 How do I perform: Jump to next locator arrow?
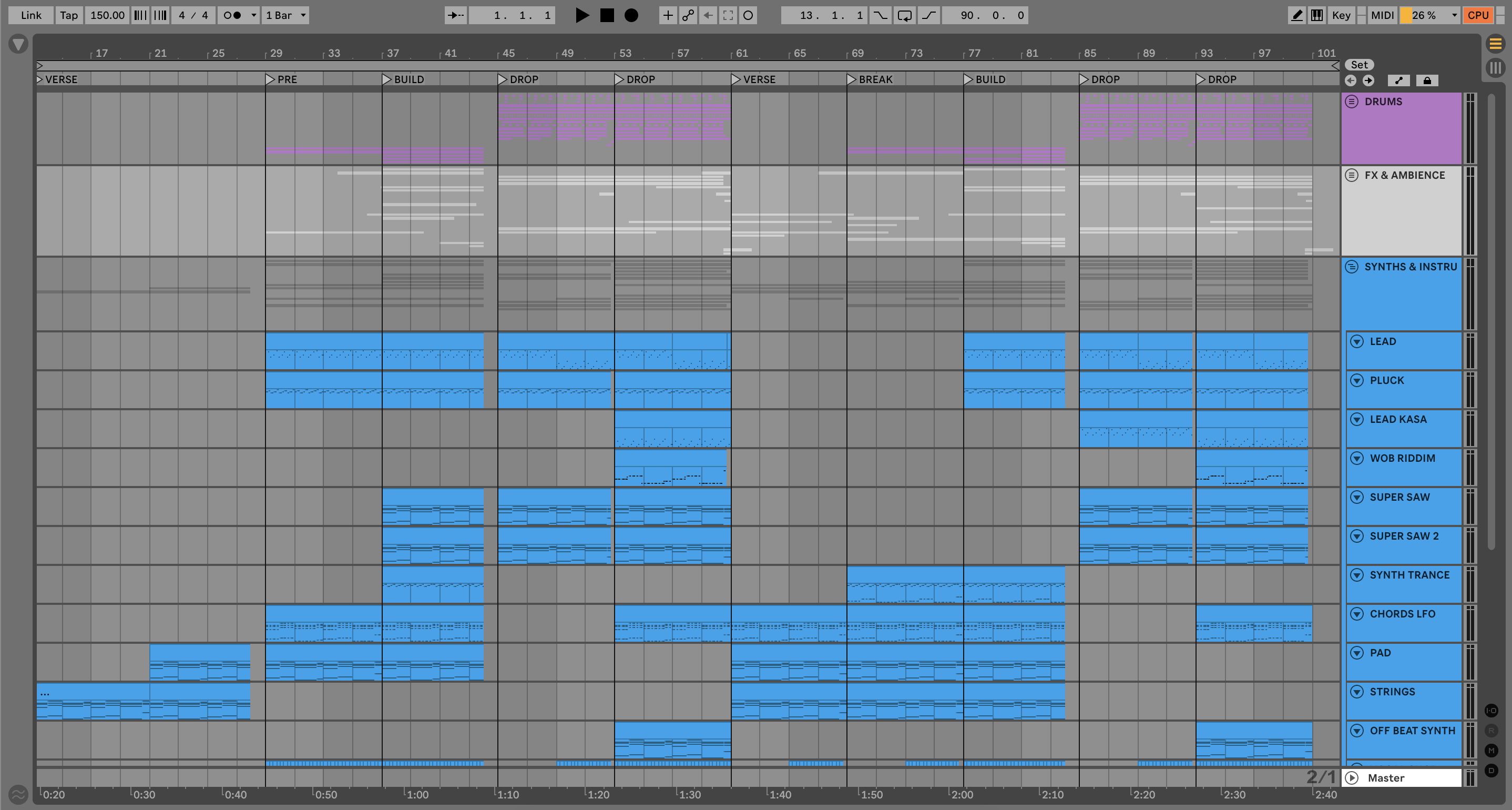(1368, 80)
